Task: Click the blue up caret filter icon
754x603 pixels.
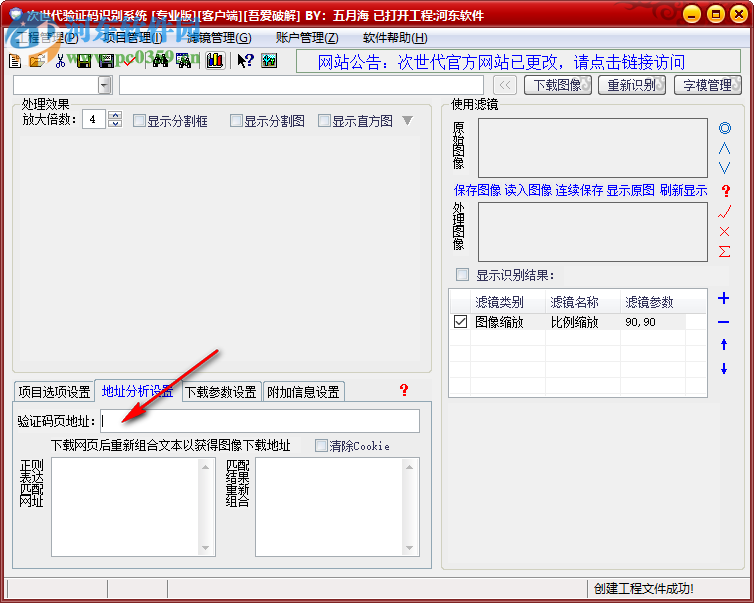Action: pos(725,149)
